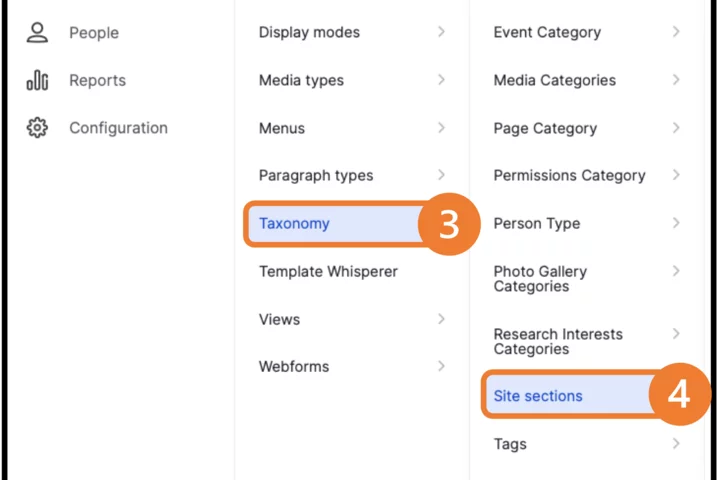Expand Display modes submenu arrow
Screen dimensions: 720x480
pos(441,32)
